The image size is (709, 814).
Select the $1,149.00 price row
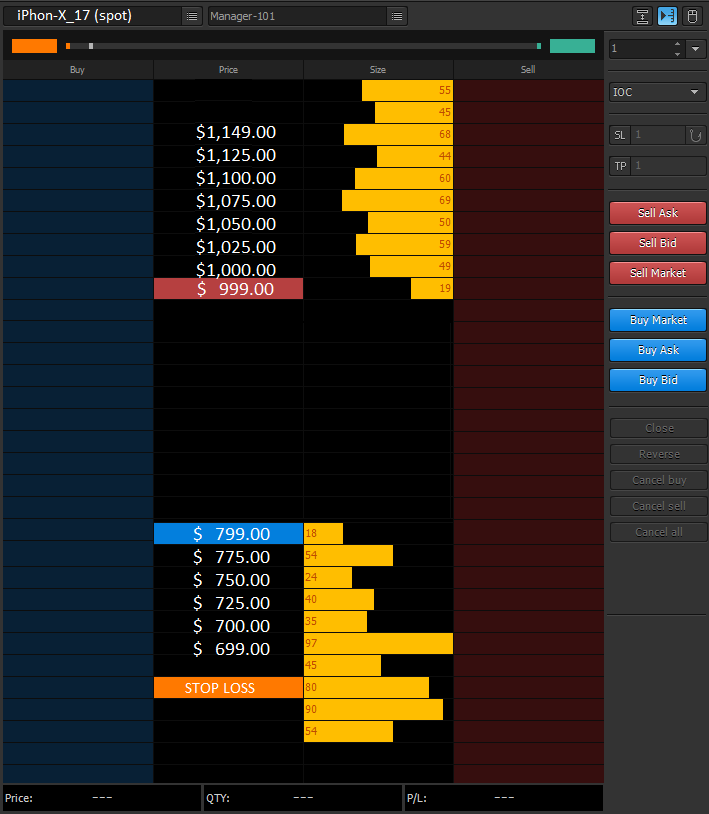pos(236,133)
